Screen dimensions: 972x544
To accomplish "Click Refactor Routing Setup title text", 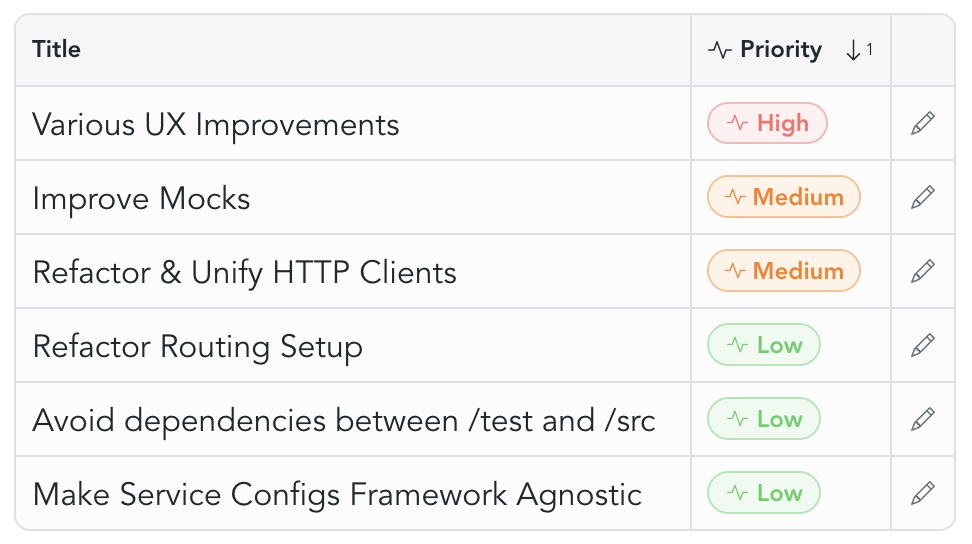I will coord(197,347).
